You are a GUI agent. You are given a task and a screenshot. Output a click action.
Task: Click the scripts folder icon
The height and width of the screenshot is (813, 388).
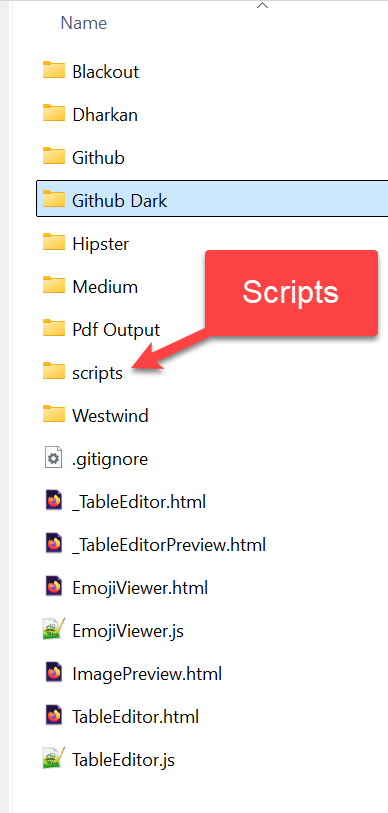[x=53, y=372]
